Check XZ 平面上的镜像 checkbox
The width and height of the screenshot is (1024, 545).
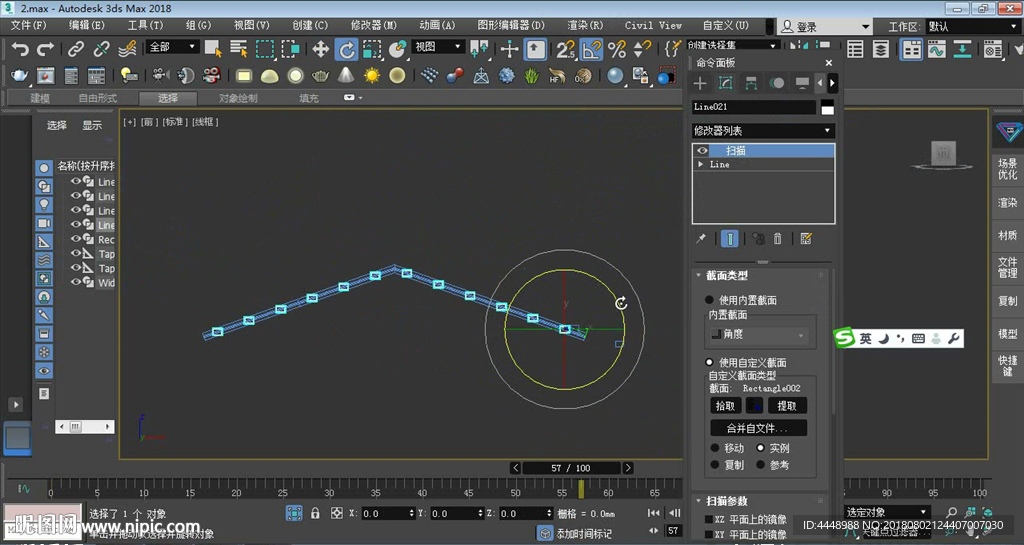pos(709,520)
